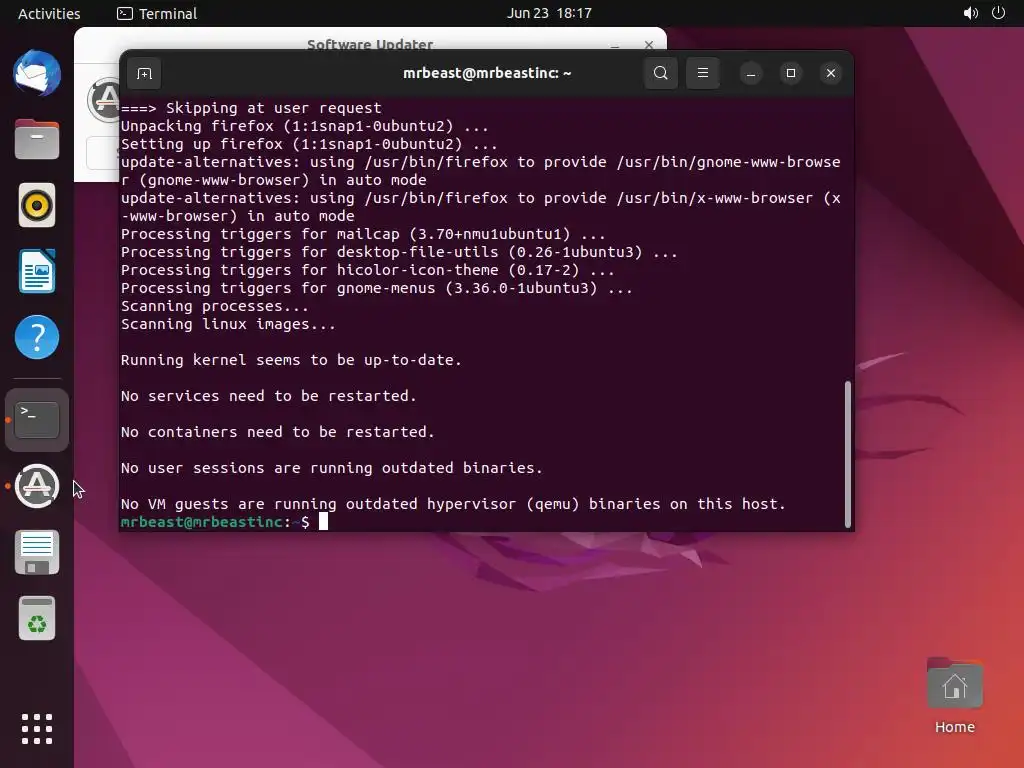Close the Terminal window

tap(831, 73)
